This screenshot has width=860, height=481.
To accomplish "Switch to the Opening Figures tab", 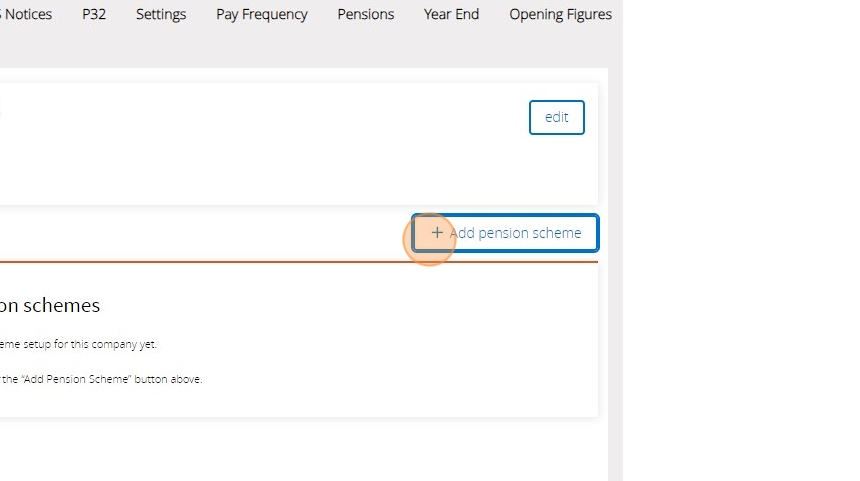I will [x=560, y=14].
